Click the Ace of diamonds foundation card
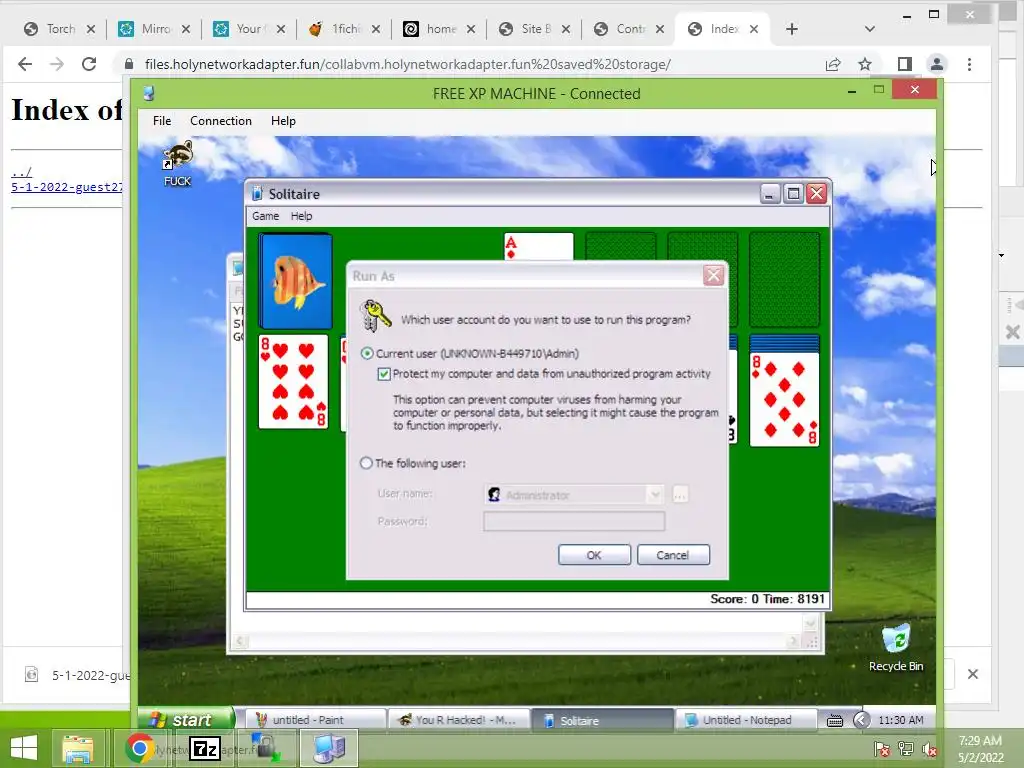Screen dimensions: 1024x768 coord(539,247)
